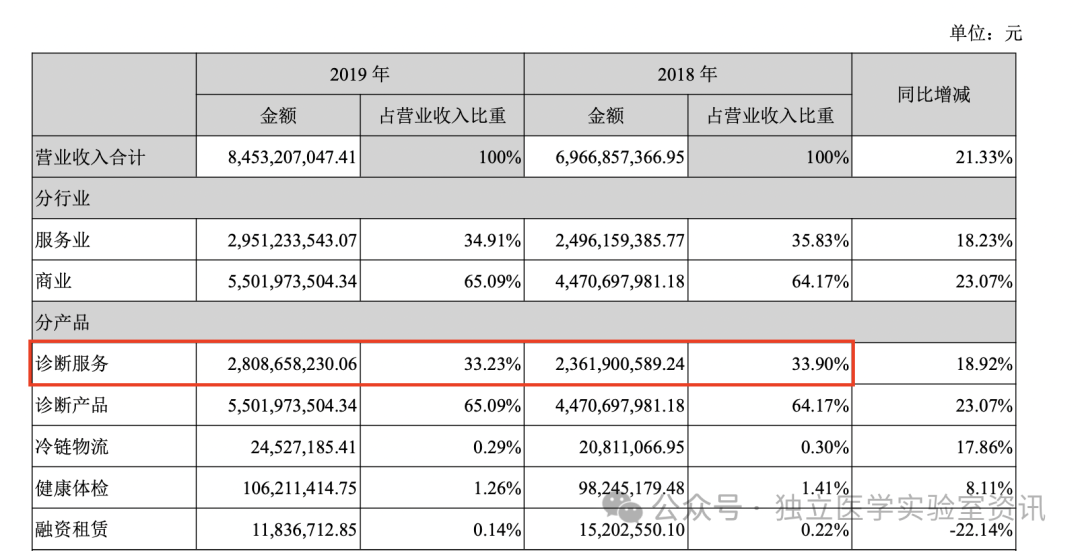
Task: Click the 分产品 section row
Action: (63, 323)
